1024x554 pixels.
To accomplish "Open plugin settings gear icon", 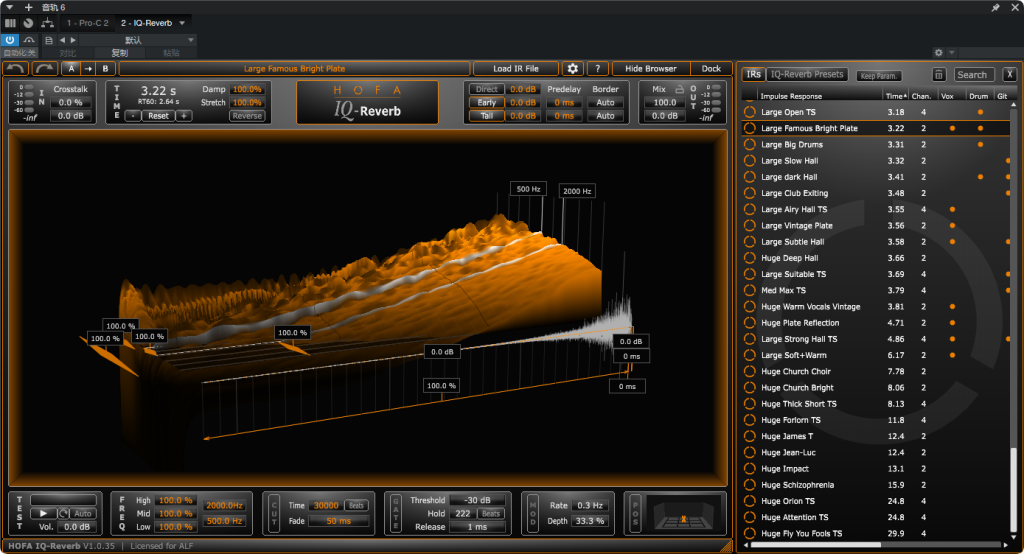I will [573, 69].
